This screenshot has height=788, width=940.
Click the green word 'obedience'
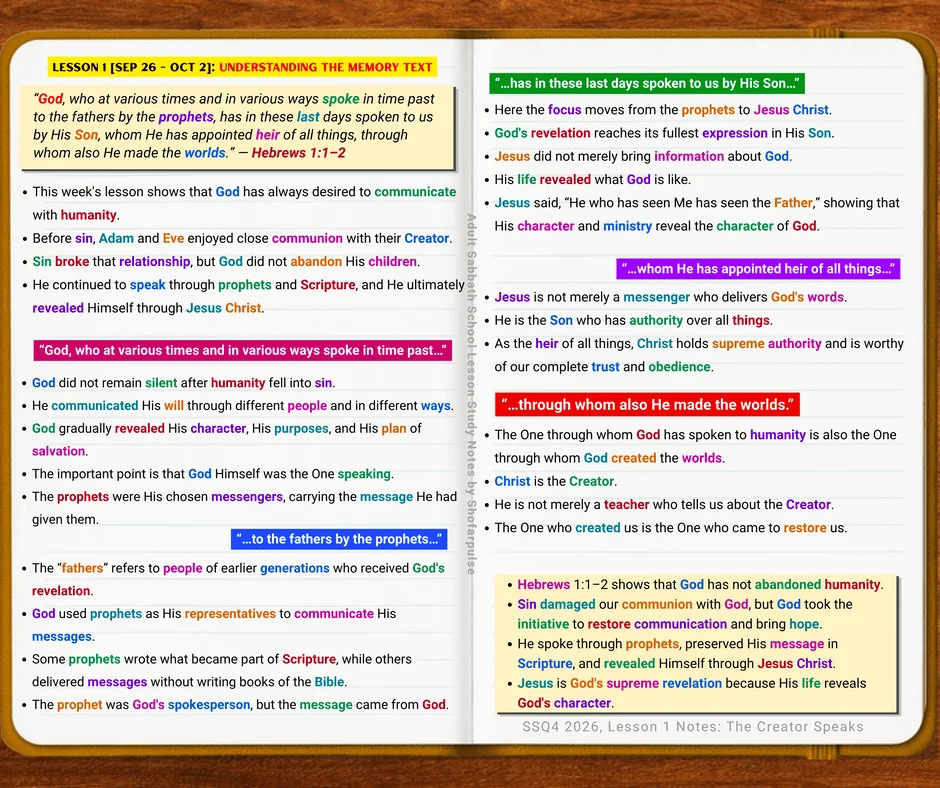tap(679, 366)
